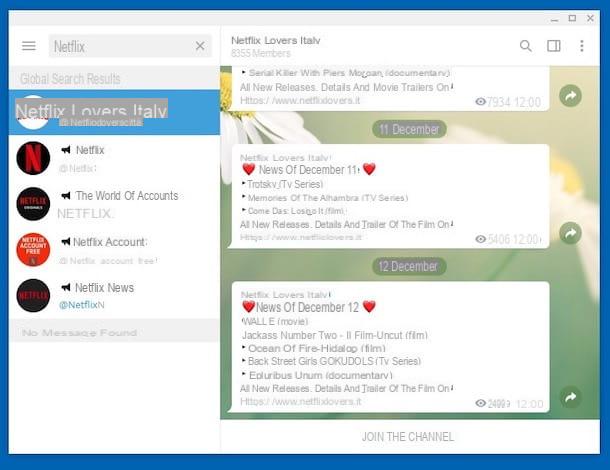Click the 12 December date badge
The width and height of the screenshot is (610, 470).
[x=408, y=267]
